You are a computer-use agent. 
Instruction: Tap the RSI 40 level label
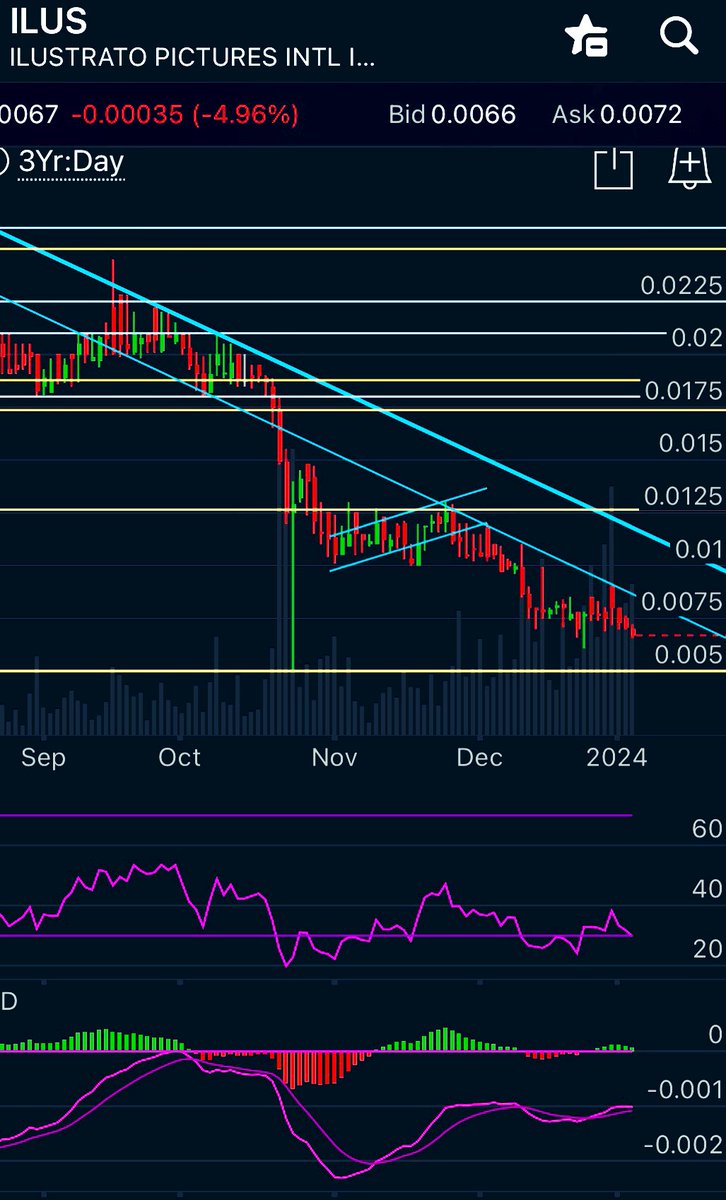707,889
